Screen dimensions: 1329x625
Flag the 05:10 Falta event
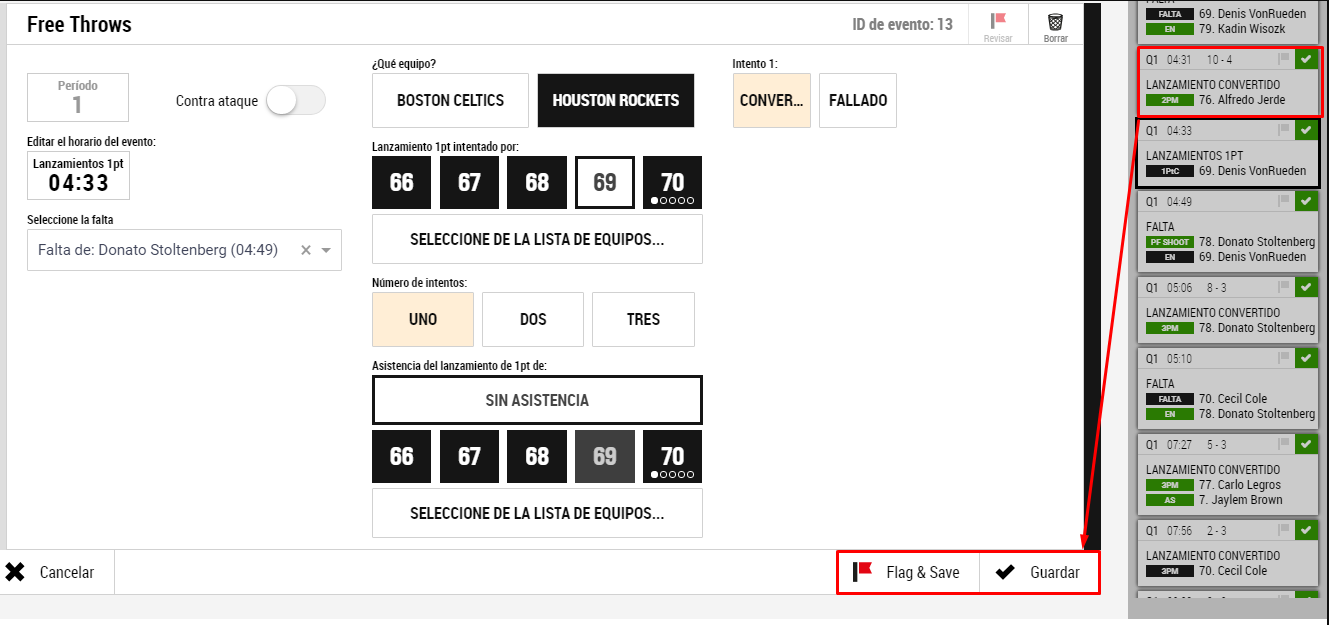1284,358
